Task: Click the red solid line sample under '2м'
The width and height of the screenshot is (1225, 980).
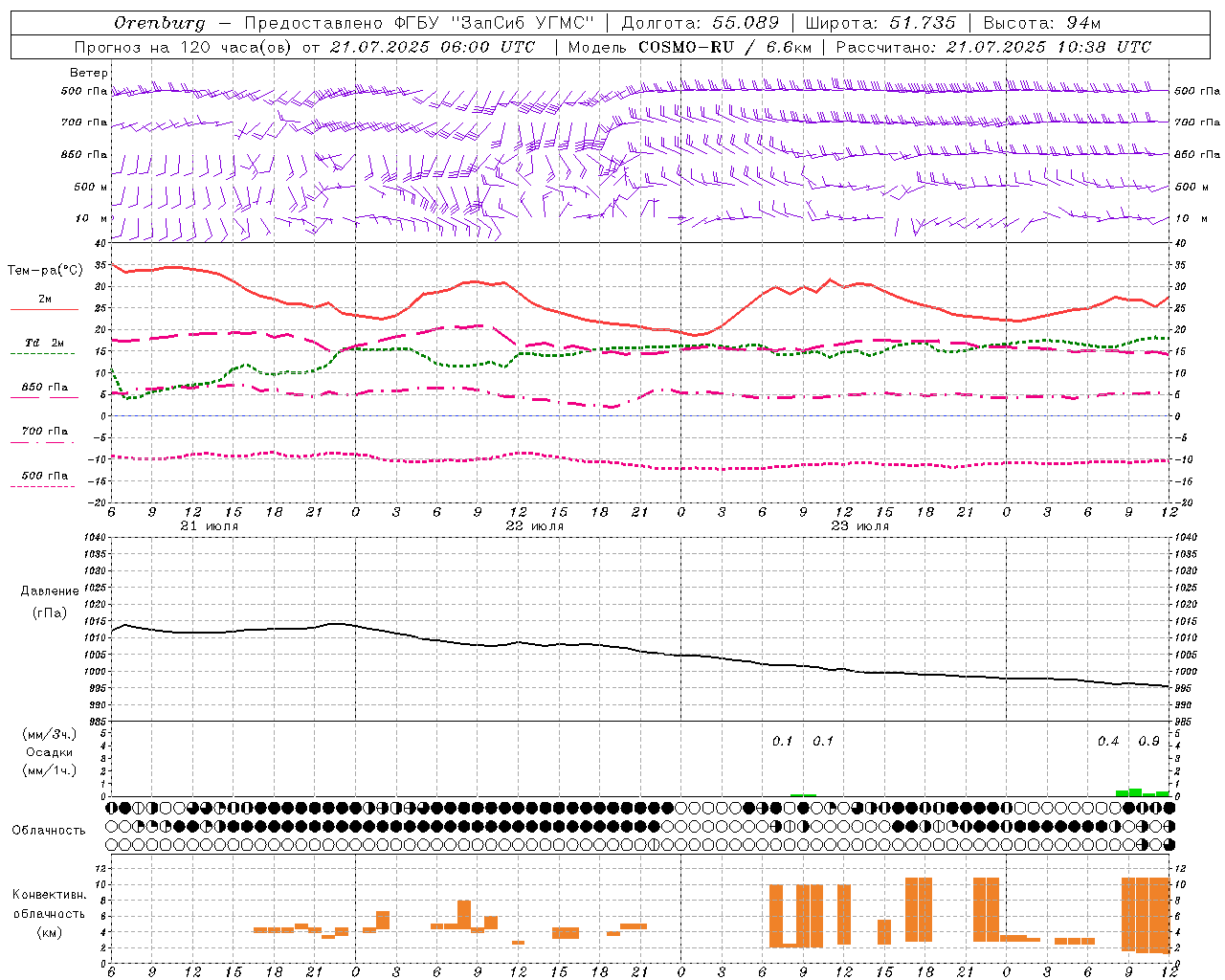Action: (x=44, y=310)
